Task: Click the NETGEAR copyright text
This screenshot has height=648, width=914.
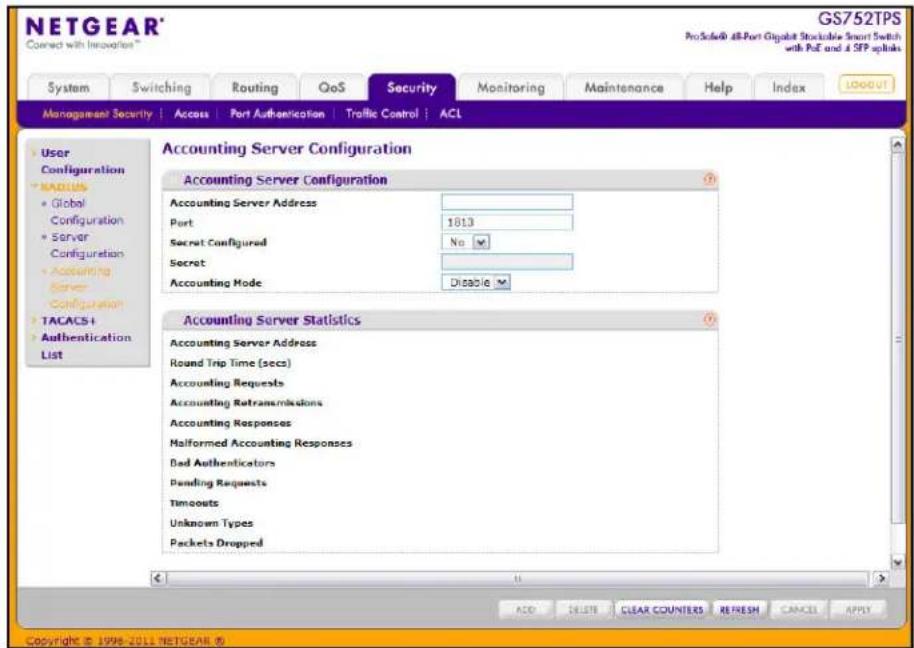Action: pyautogui.click(x=125, y=640)
